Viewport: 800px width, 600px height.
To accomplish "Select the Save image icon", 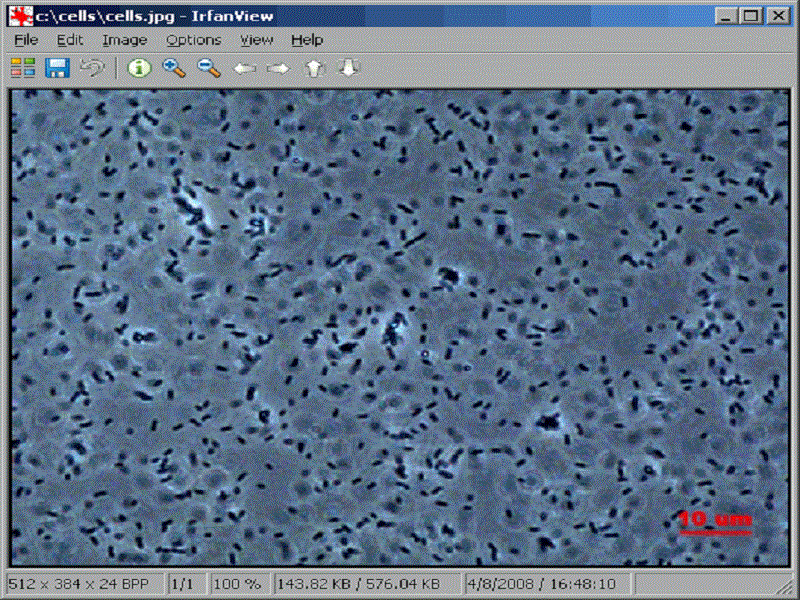I will click(59, 67).
